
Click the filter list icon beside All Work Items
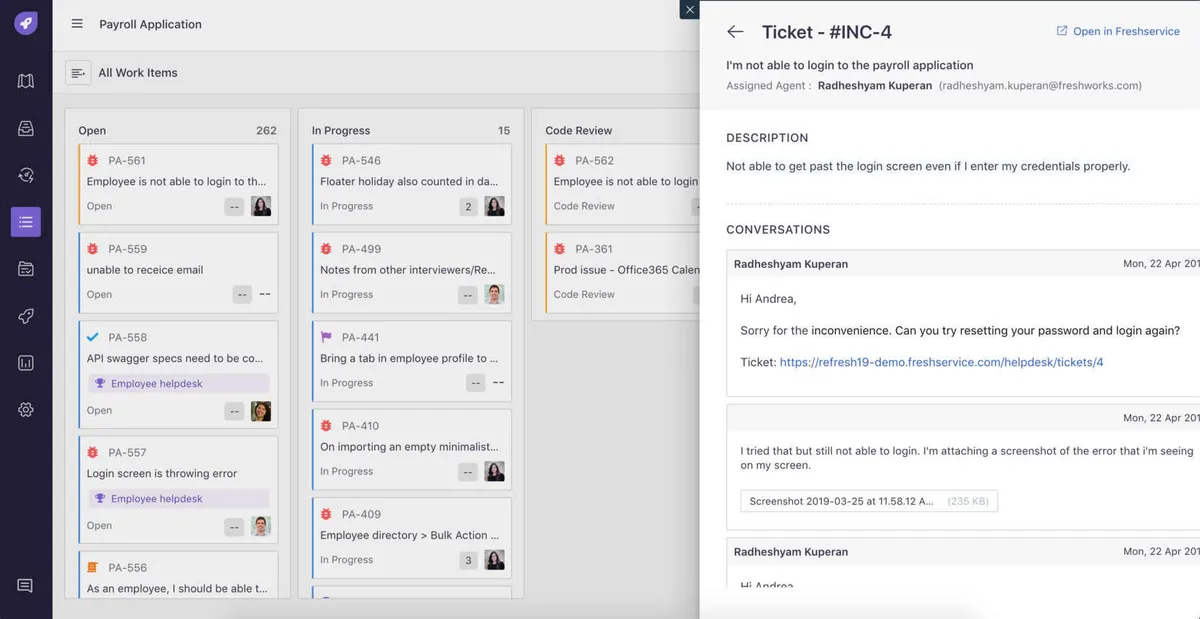(78, 73)
